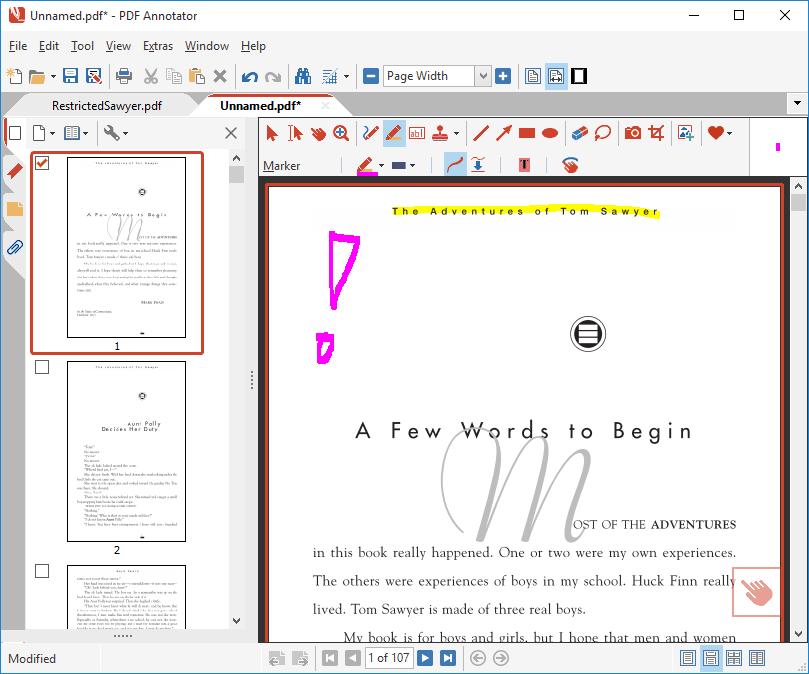
Task: Open the pen width dropdown in Marker bar
Action: pyautogui.click(x=411, y=163)
